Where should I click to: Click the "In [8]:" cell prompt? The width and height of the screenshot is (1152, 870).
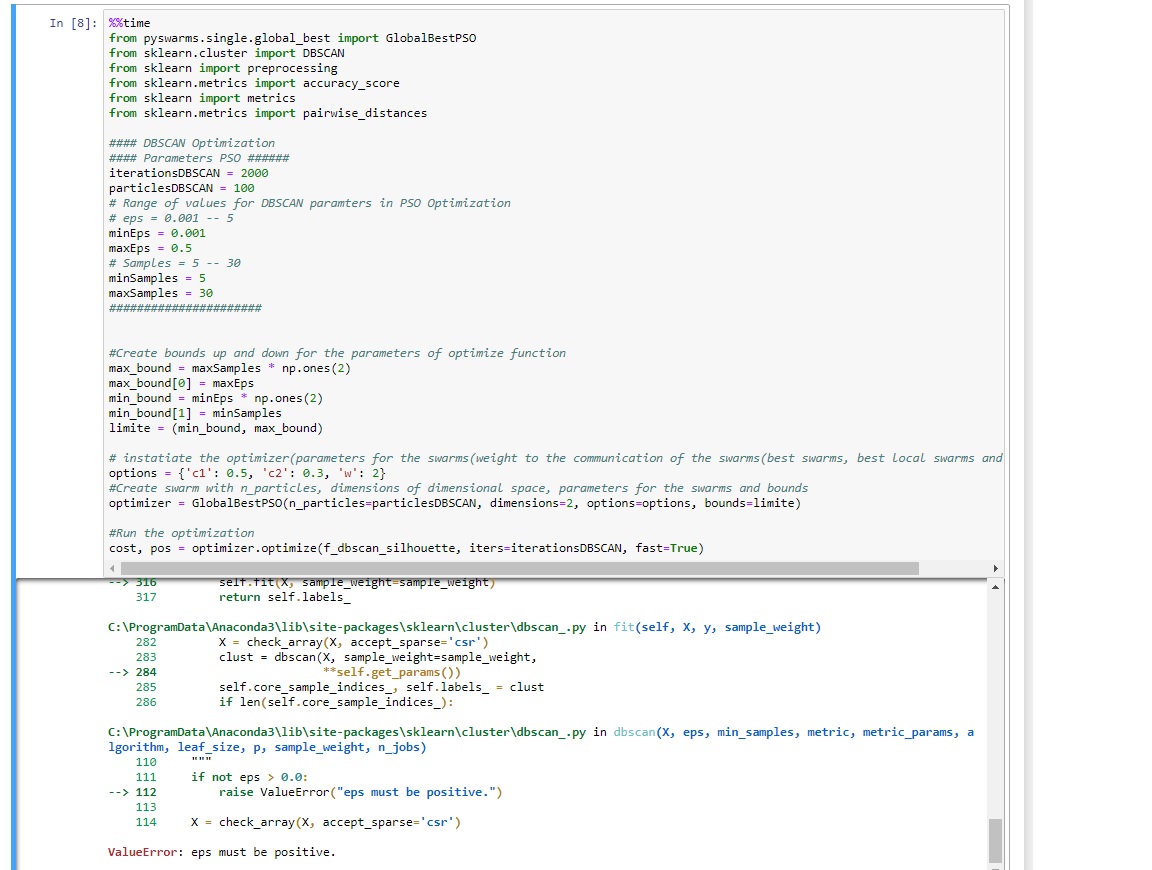point(72,22)
